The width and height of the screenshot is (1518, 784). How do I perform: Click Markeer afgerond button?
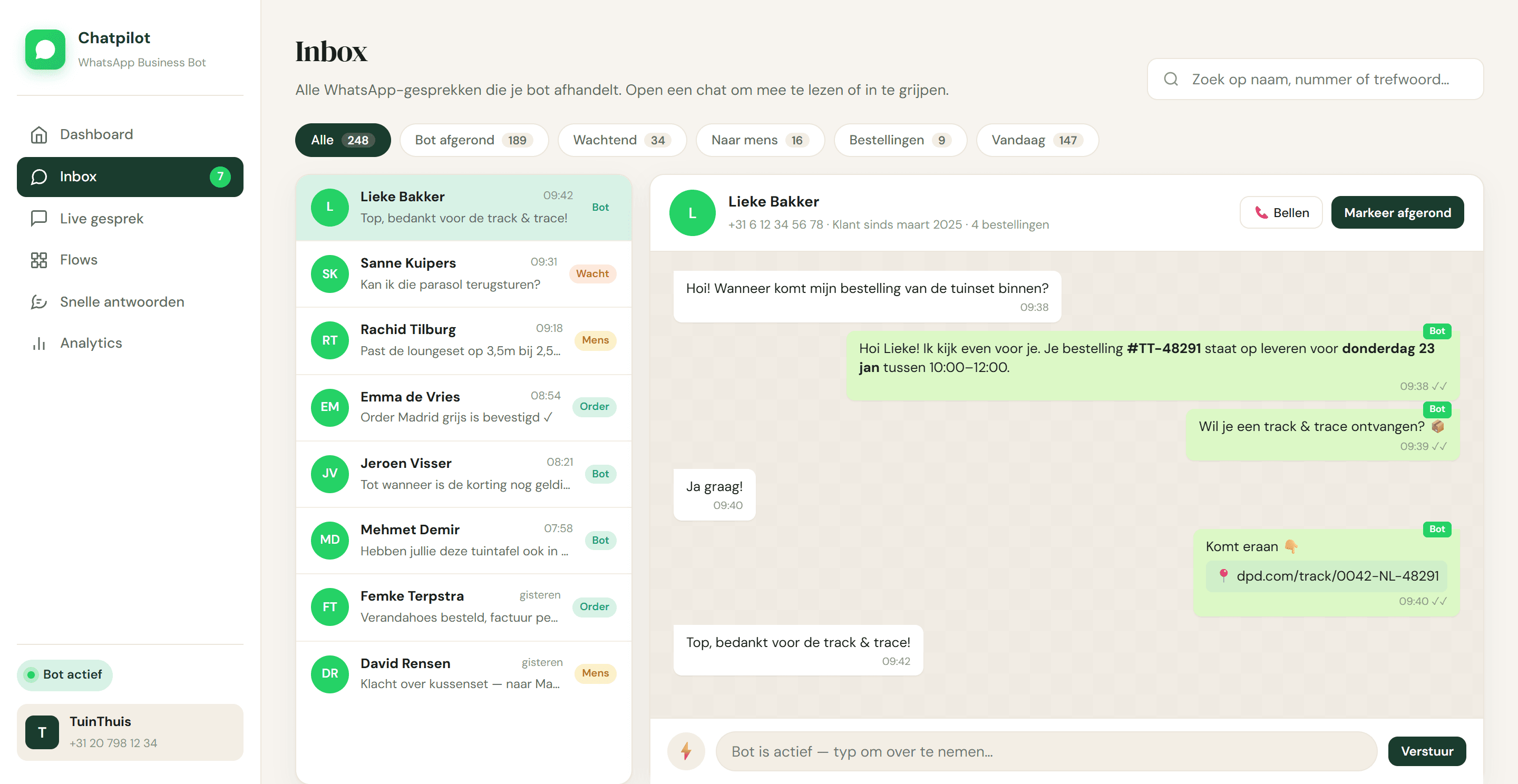[1397, 213]
